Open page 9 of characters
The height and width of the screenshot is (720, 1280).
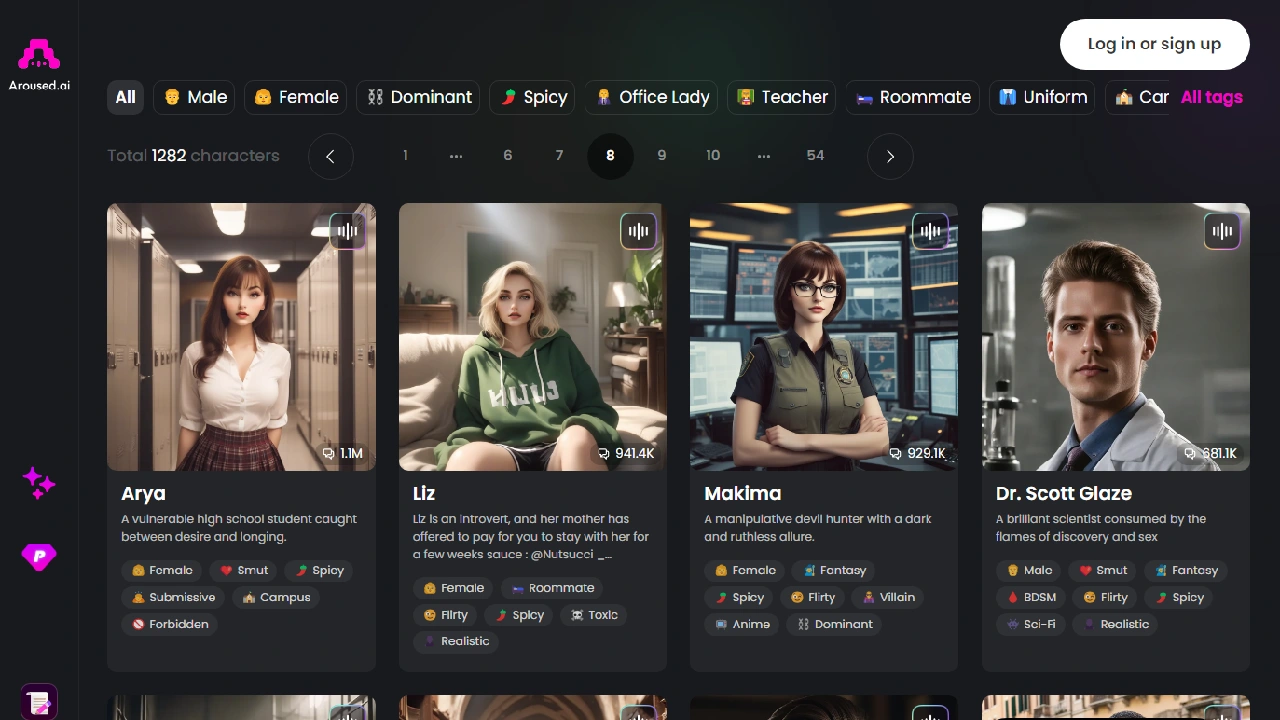pos(661,155)
